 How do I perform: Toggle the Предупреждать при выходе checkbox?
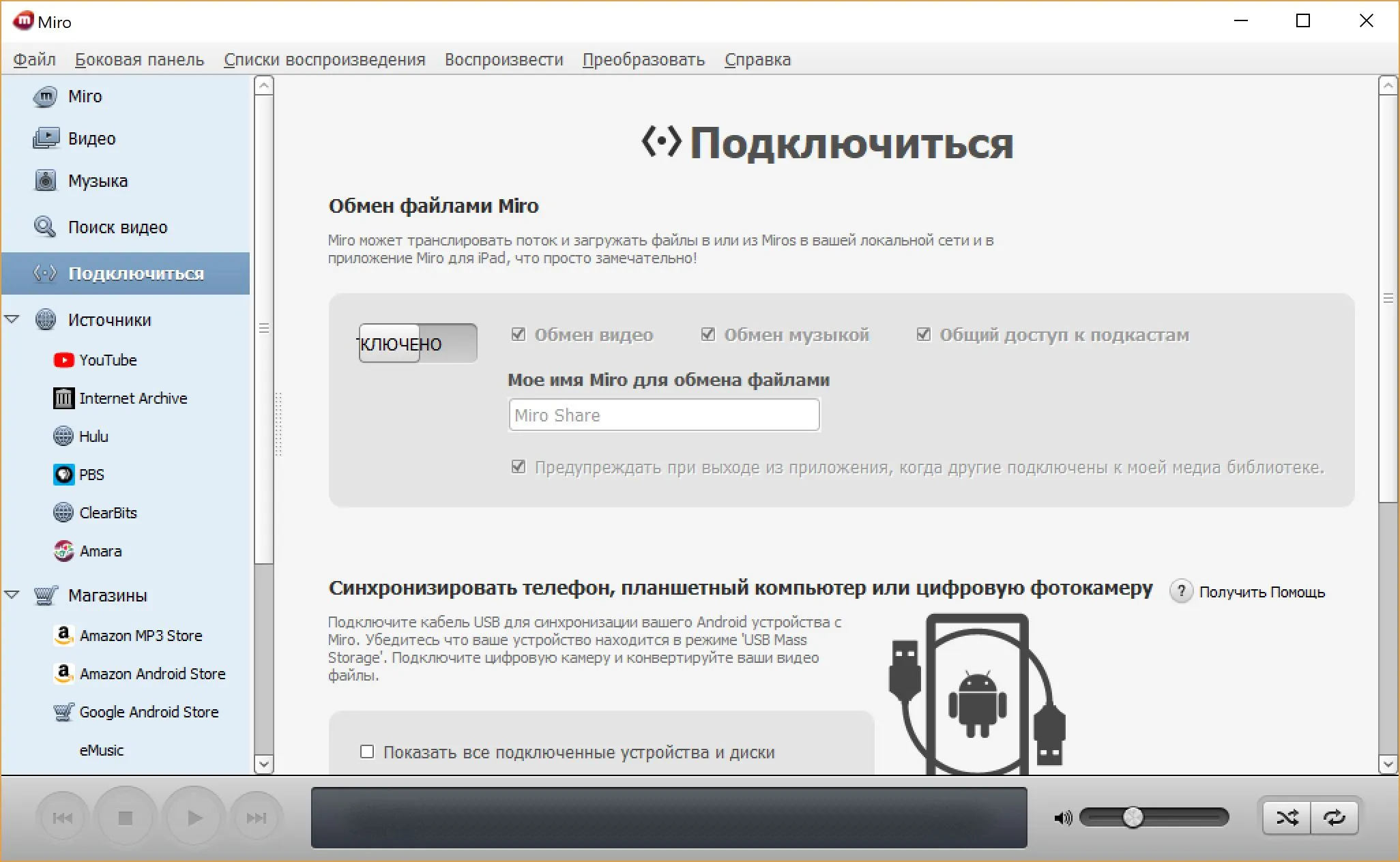(519, 467)
